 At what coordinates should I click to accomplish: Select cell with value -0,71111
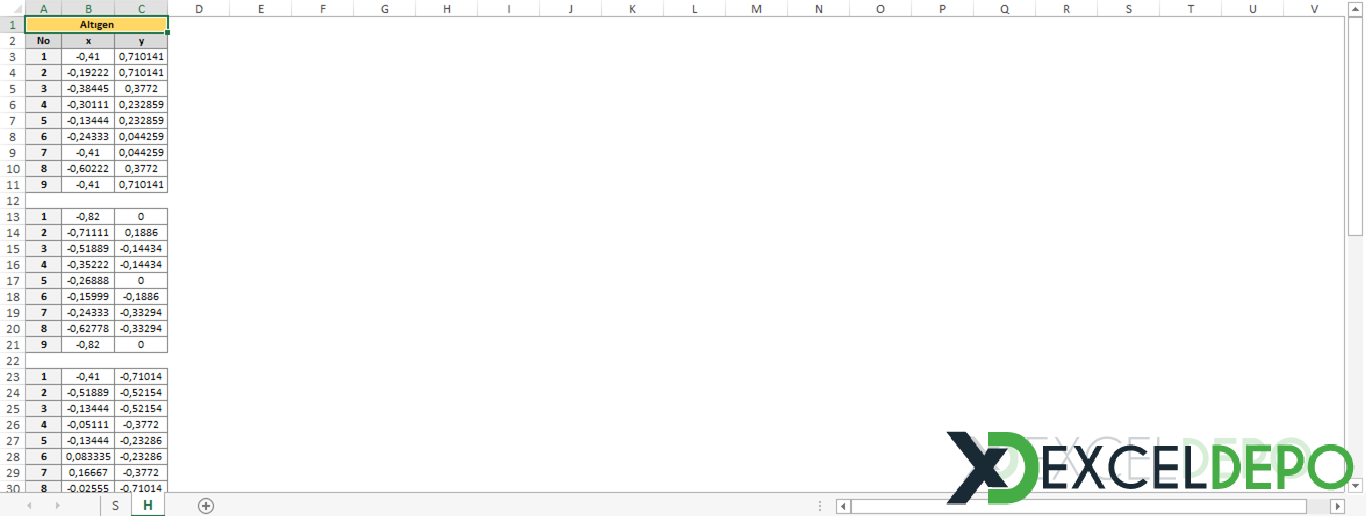pos(88,232)
